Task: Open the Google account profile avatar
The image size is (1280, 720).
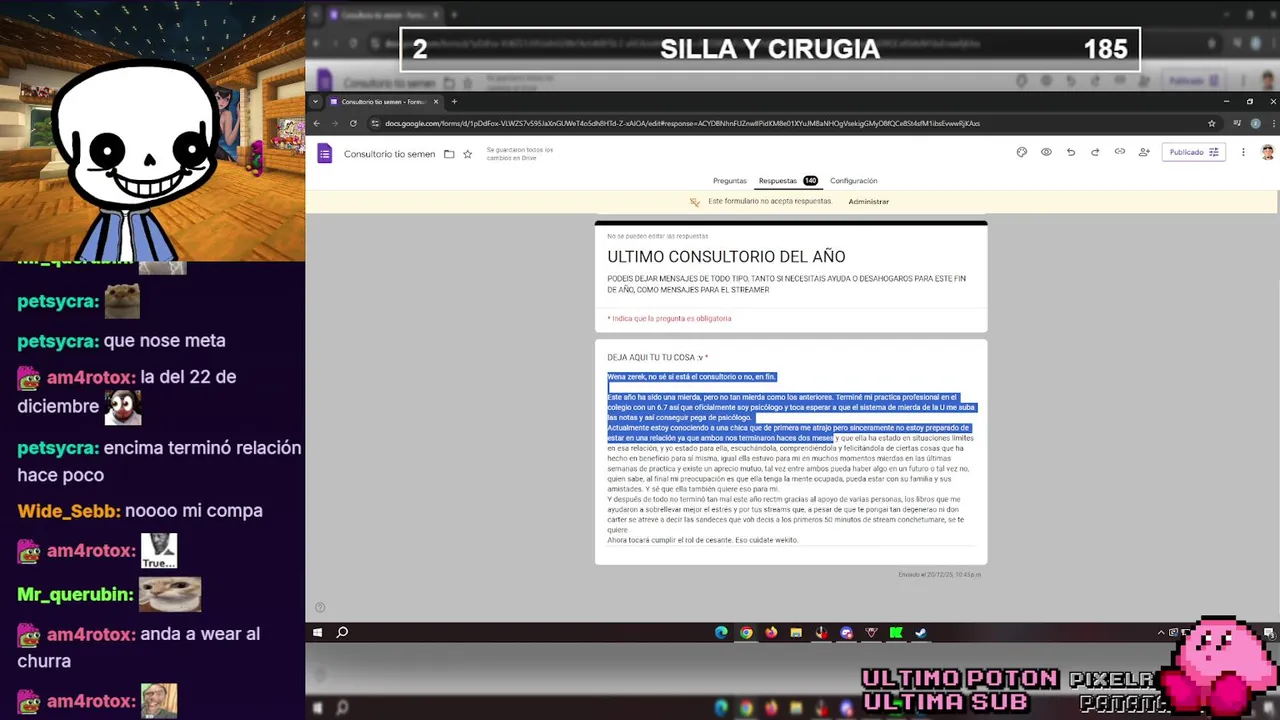Action: click(1268, 152)
